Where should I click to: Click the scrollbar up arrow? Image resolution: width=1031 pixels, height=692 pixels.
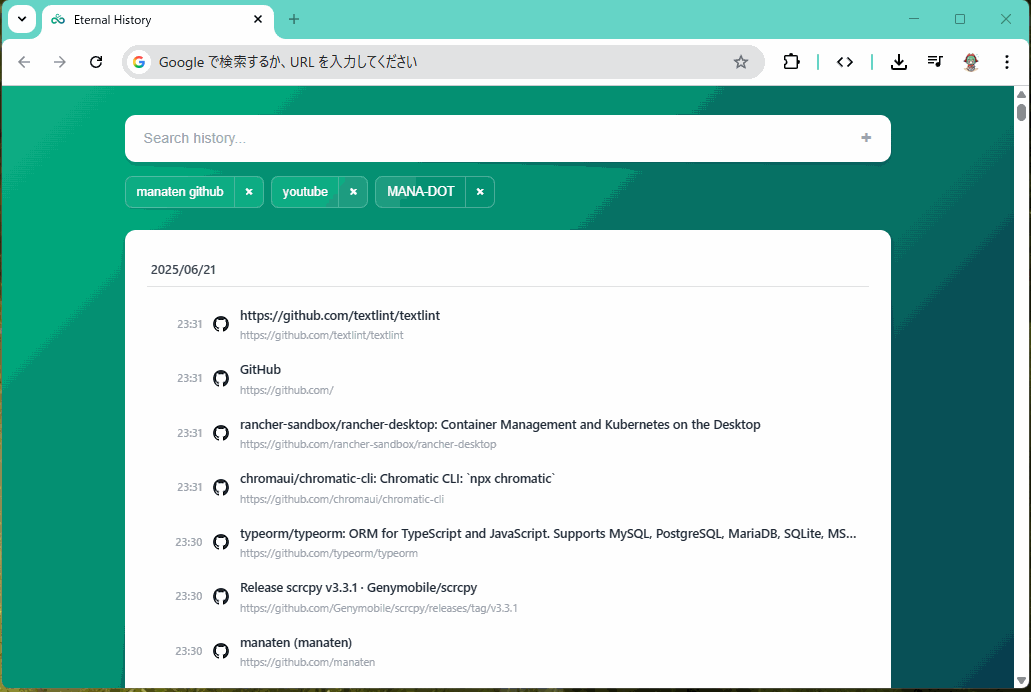(1021, 94)
